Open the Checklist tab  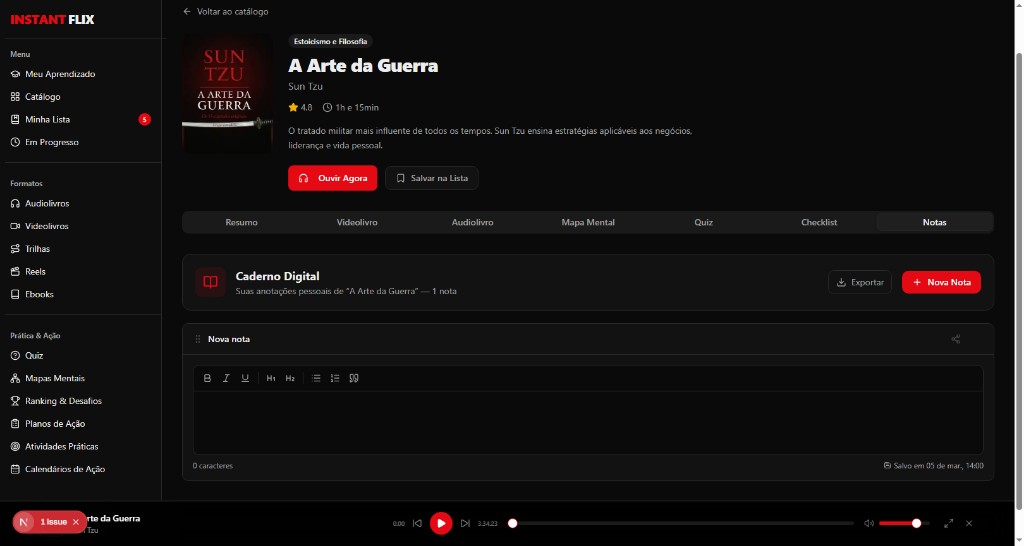[819, 222]
